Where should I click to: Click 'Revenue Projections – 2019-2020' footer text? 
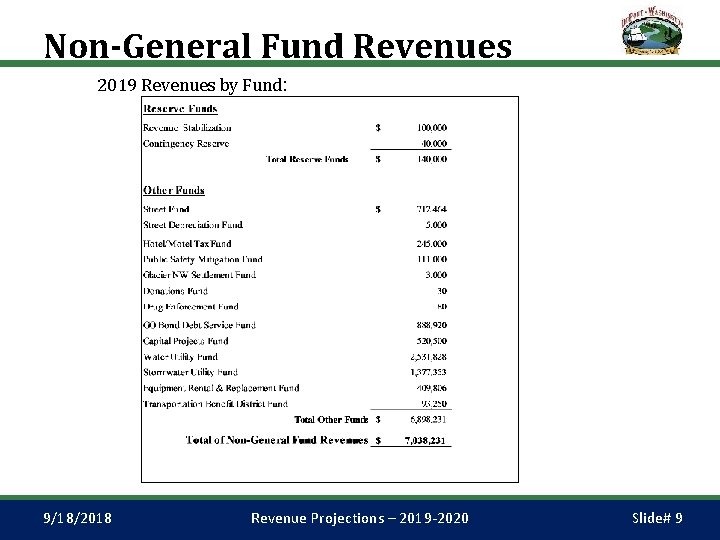[x=360, y=518]
